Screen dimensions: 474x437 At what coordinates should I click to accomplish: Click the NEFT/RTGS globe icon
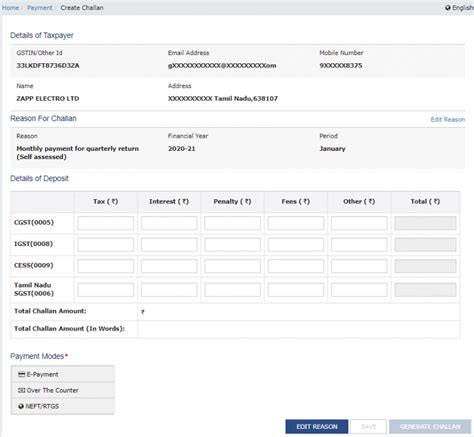21,406
